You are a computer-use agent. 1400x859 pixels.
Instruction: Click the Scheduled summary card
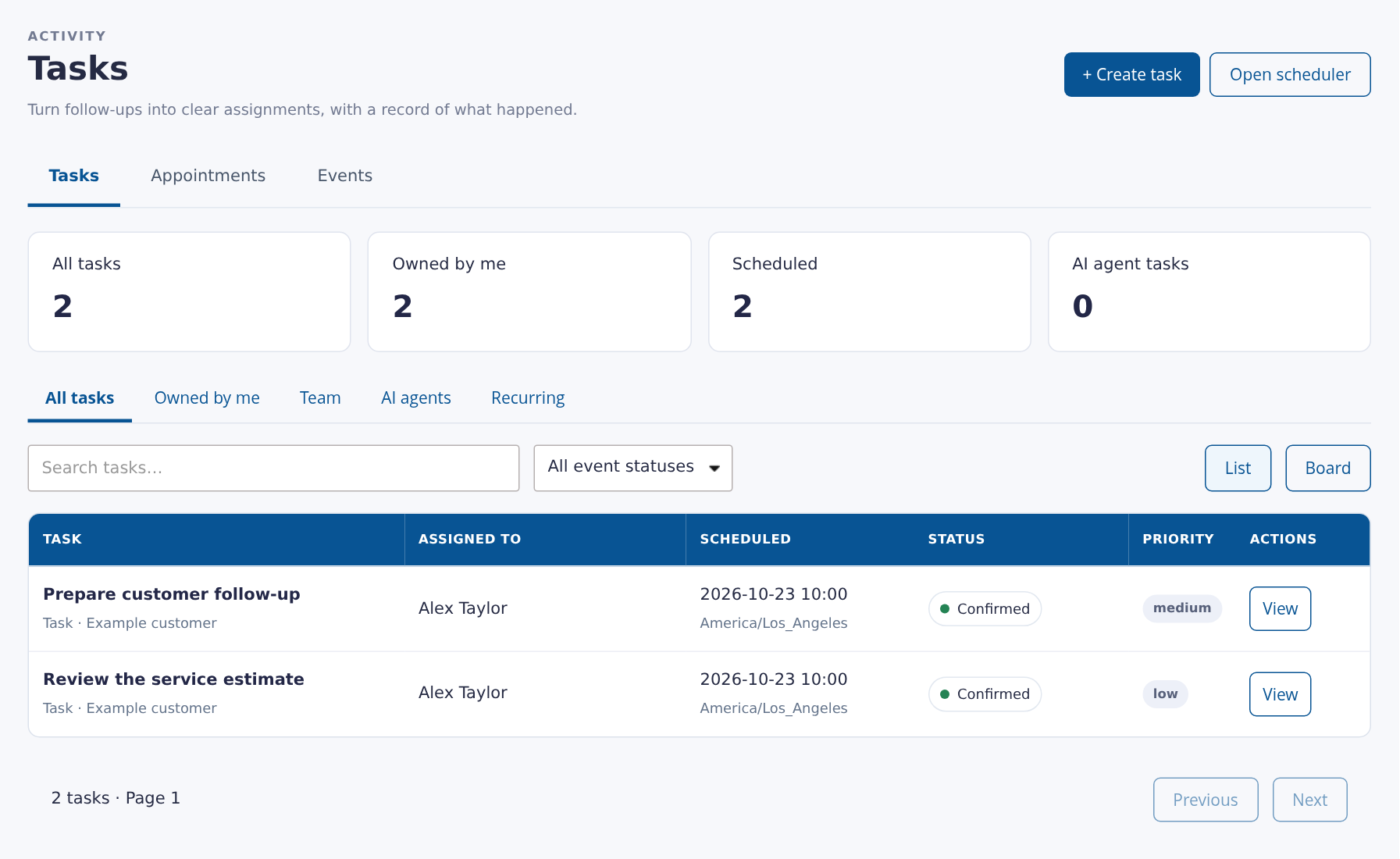(x=869, y=292)
